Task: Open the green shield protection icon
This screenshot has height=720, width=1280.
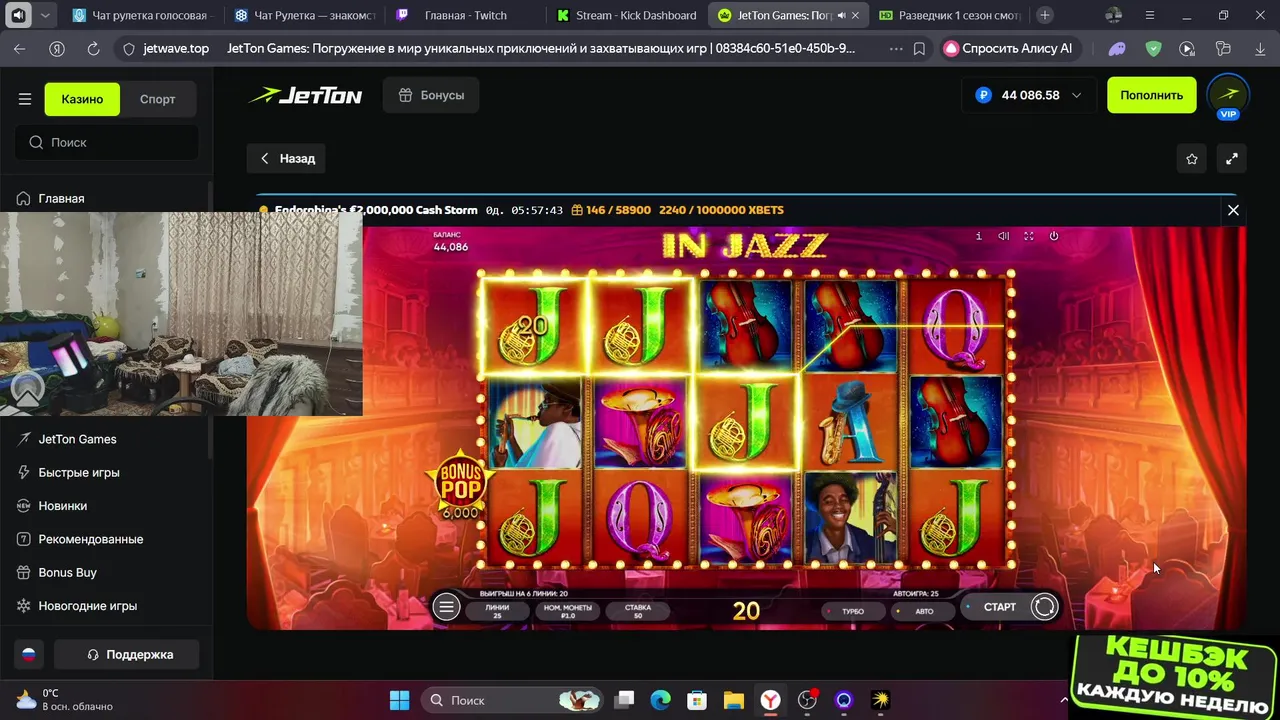Action: [x=1153, y=48]
